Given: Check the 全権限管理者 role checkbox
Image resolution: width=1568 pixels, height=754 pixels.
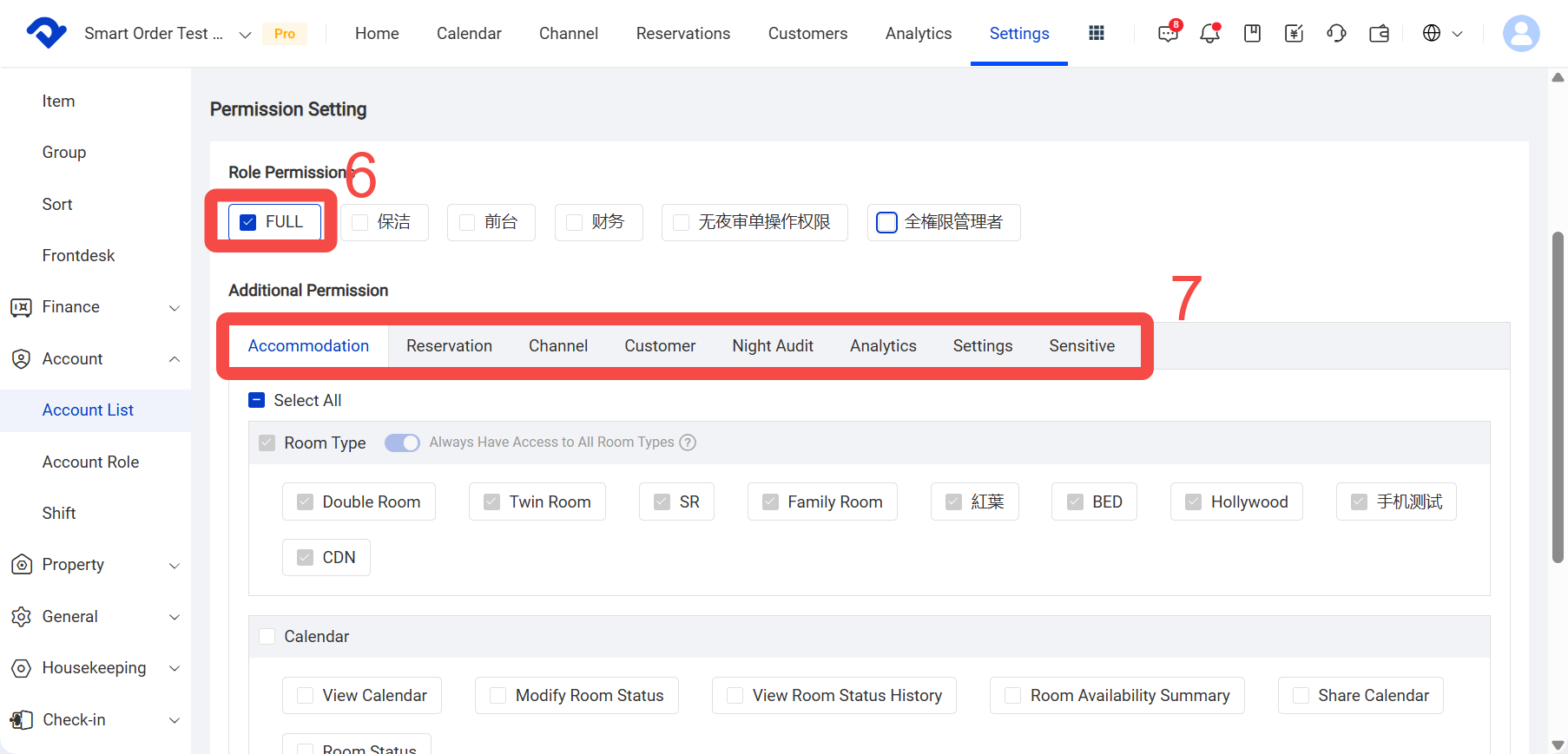Looking at the screenshot, I should pyautogui.click(x=886, y=222).
